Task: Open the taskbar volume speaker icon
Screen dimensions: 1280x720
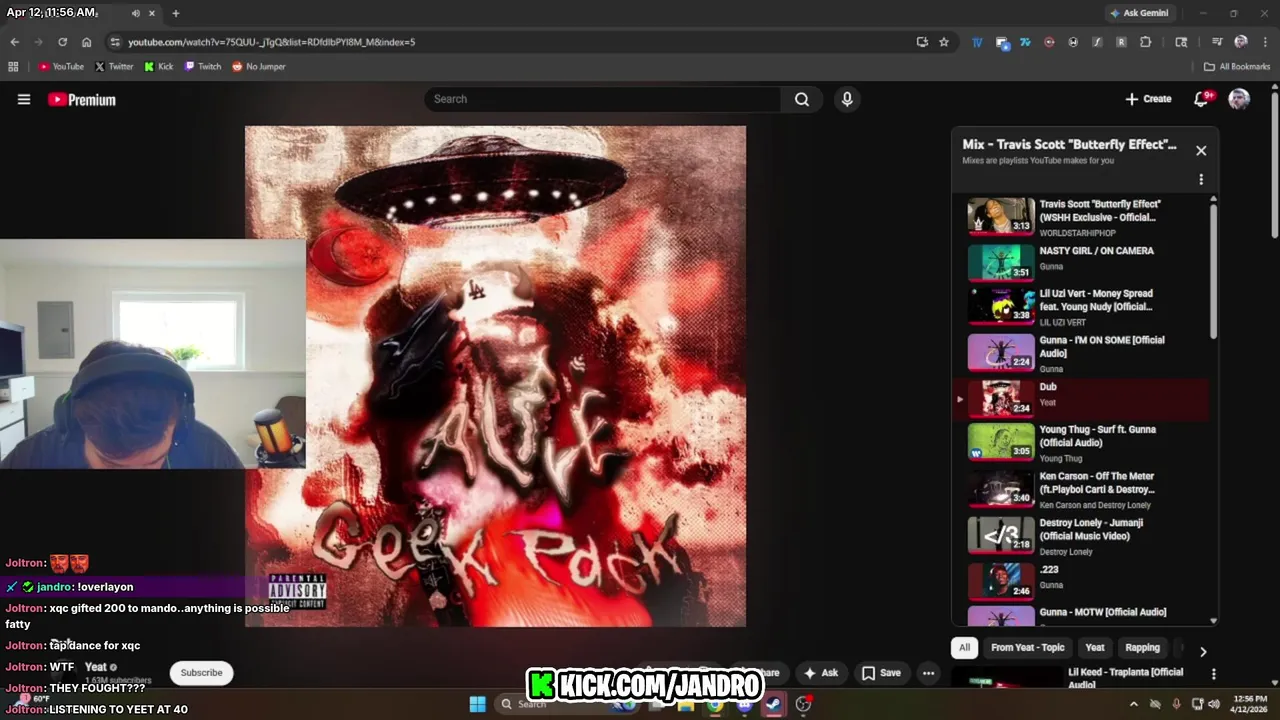Action: coord(1214,704)
